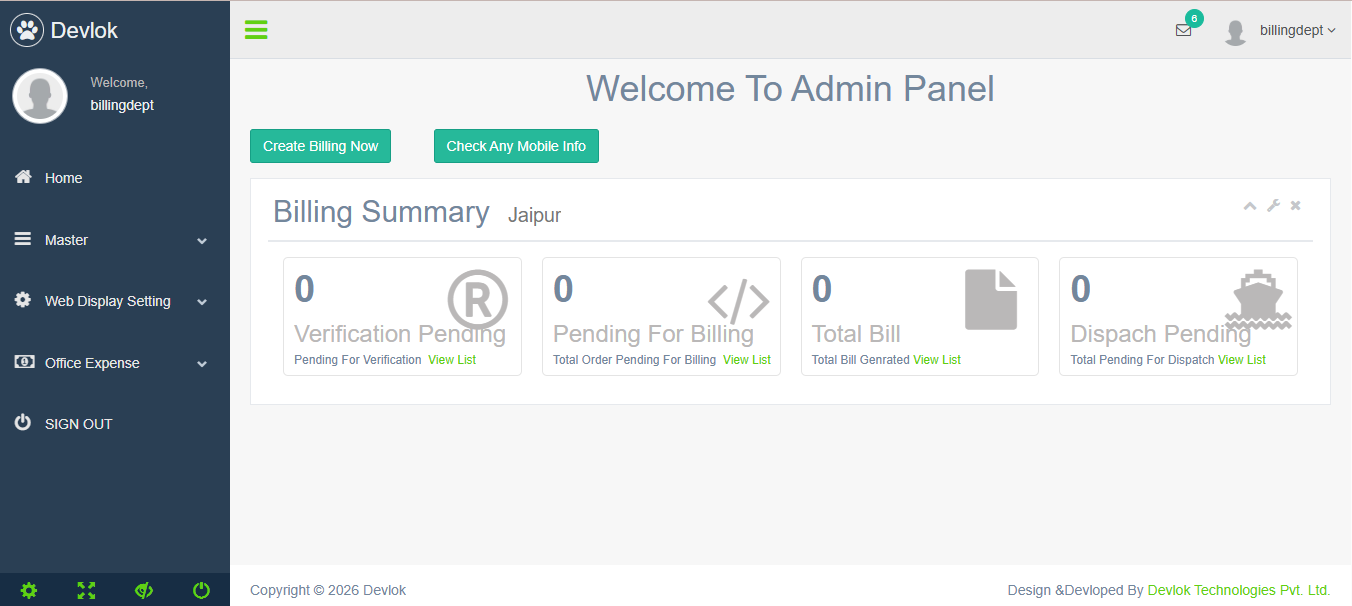
Task: Open Web Display Setting menu
Action: coord(108,301)
